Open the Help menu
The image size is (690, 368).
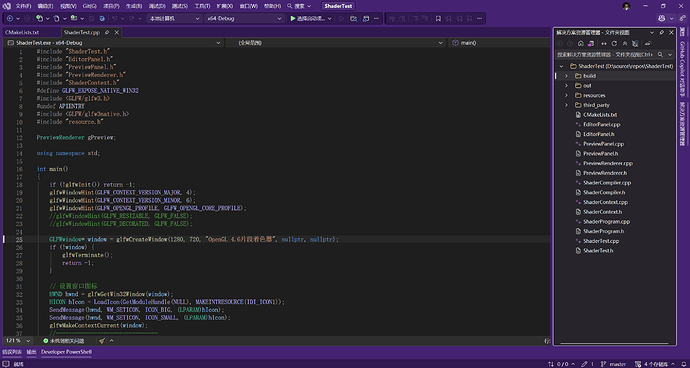(272, 6)
